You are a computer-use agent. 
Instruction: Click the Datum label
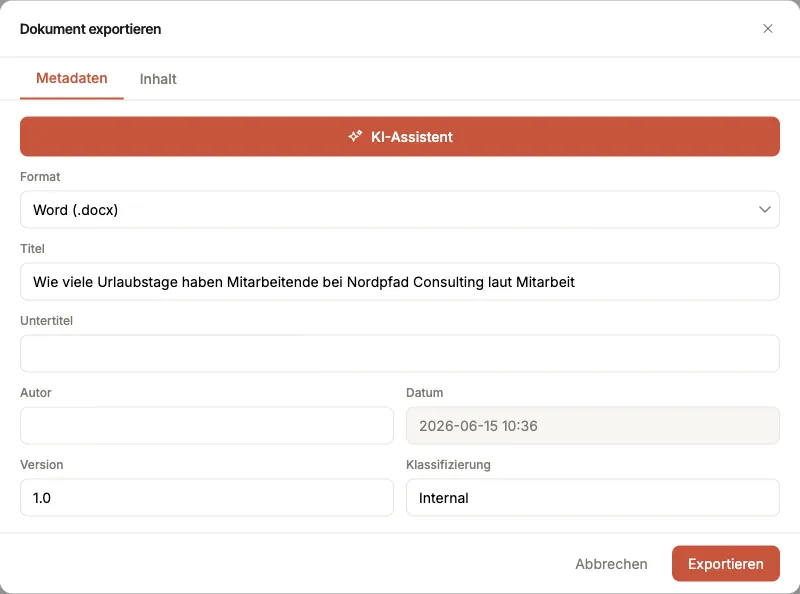(x=424, y=392)
